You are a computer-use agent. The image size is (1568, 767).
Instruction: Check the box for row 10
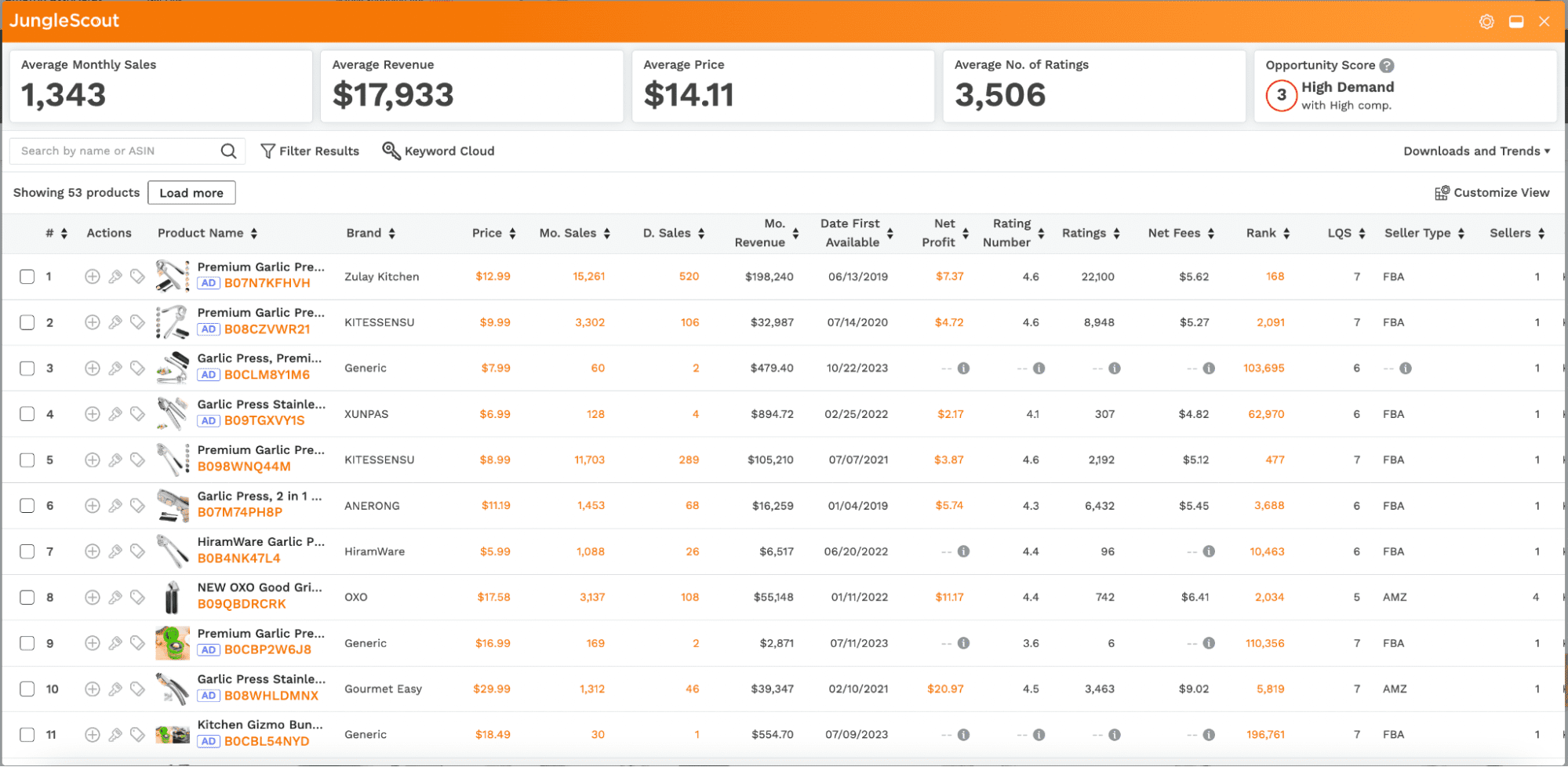[x=27, y=689]
